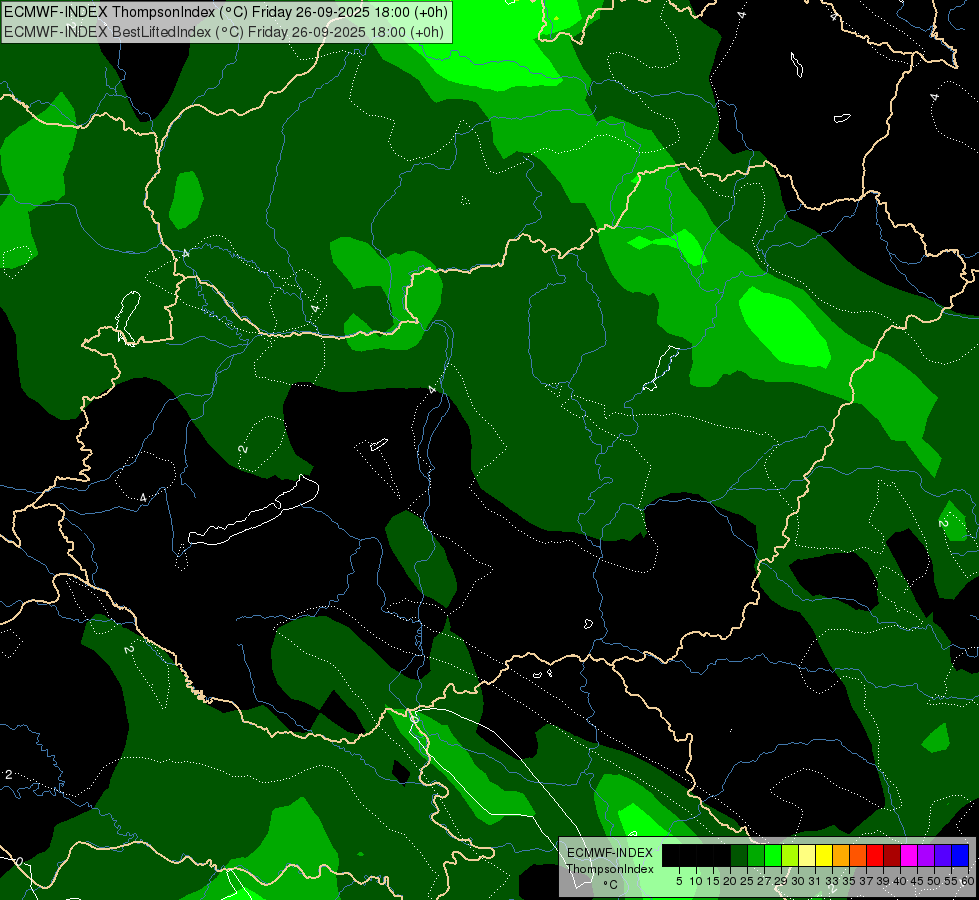Click the BestLiftedIndex title line at top

tap(224, 32)
